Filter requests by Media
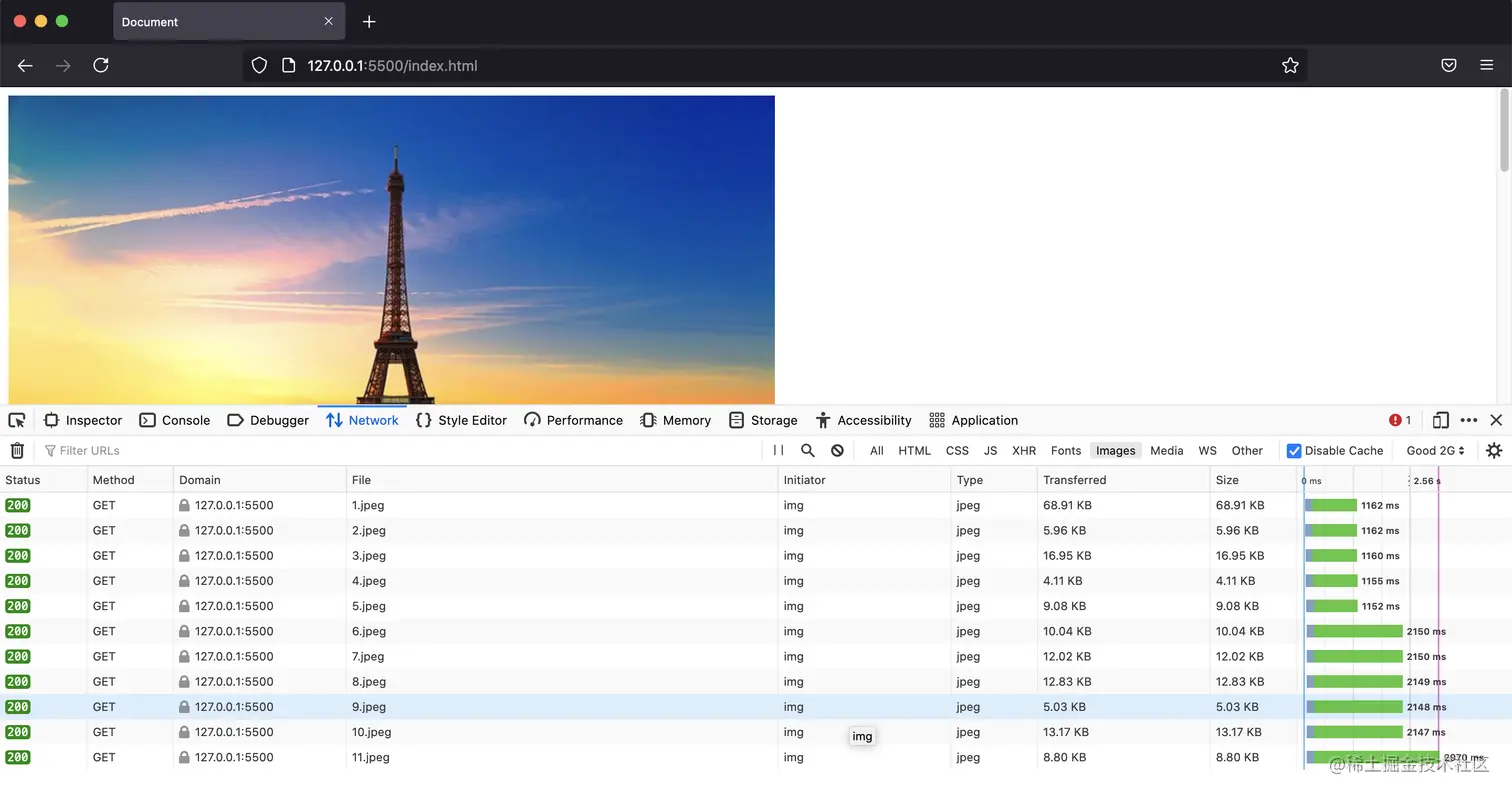The width and height of the screenshot is (1512, 797). 1167,450
